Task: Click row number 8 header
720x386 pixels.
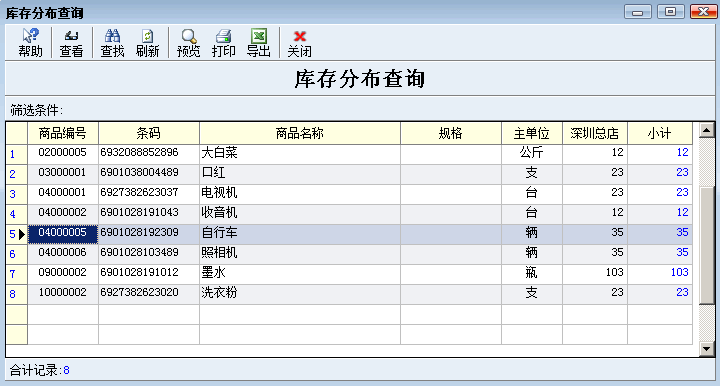Action: coord(17,294)
